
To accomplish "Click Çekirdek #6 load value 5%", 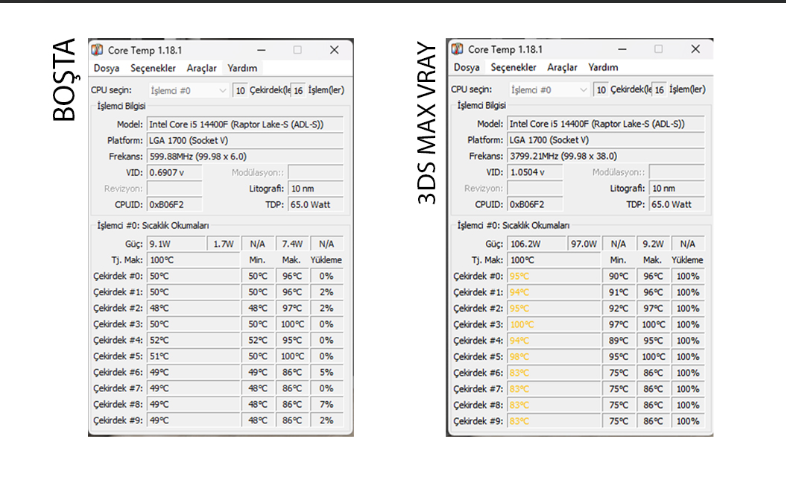I will pos(326,372).
